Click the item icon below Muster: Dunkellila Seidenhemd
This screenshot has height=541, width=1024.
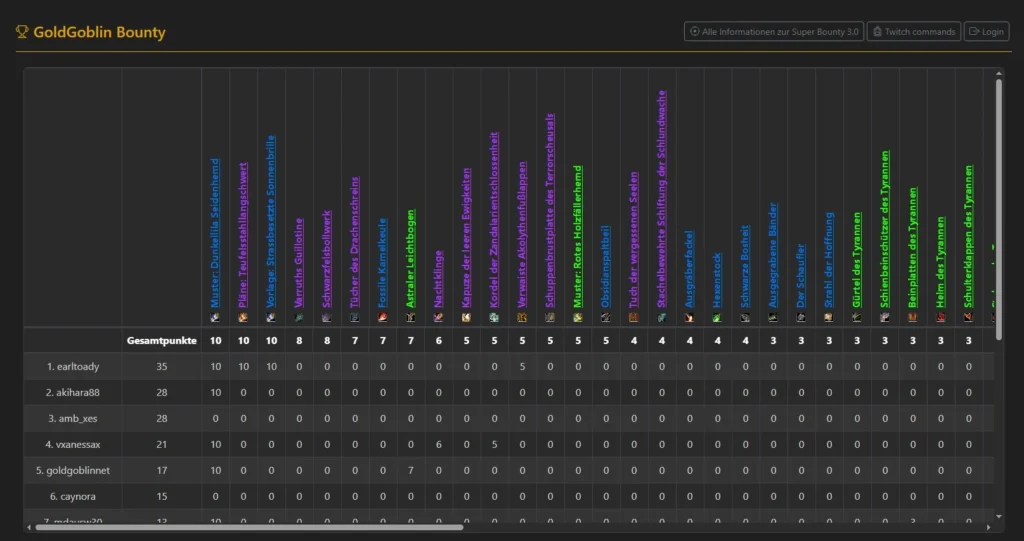pos(215,318)
